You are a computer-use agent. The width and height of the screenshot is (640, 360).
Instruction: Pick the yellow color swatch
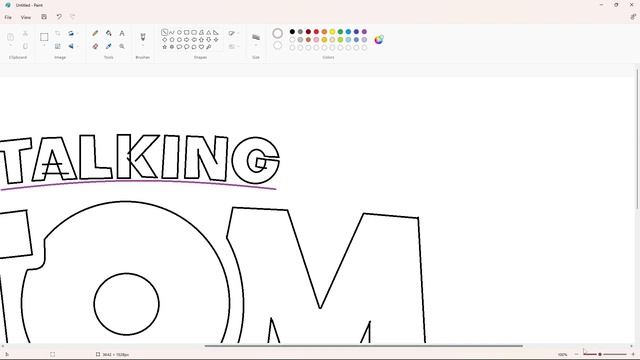pos(332,31)
